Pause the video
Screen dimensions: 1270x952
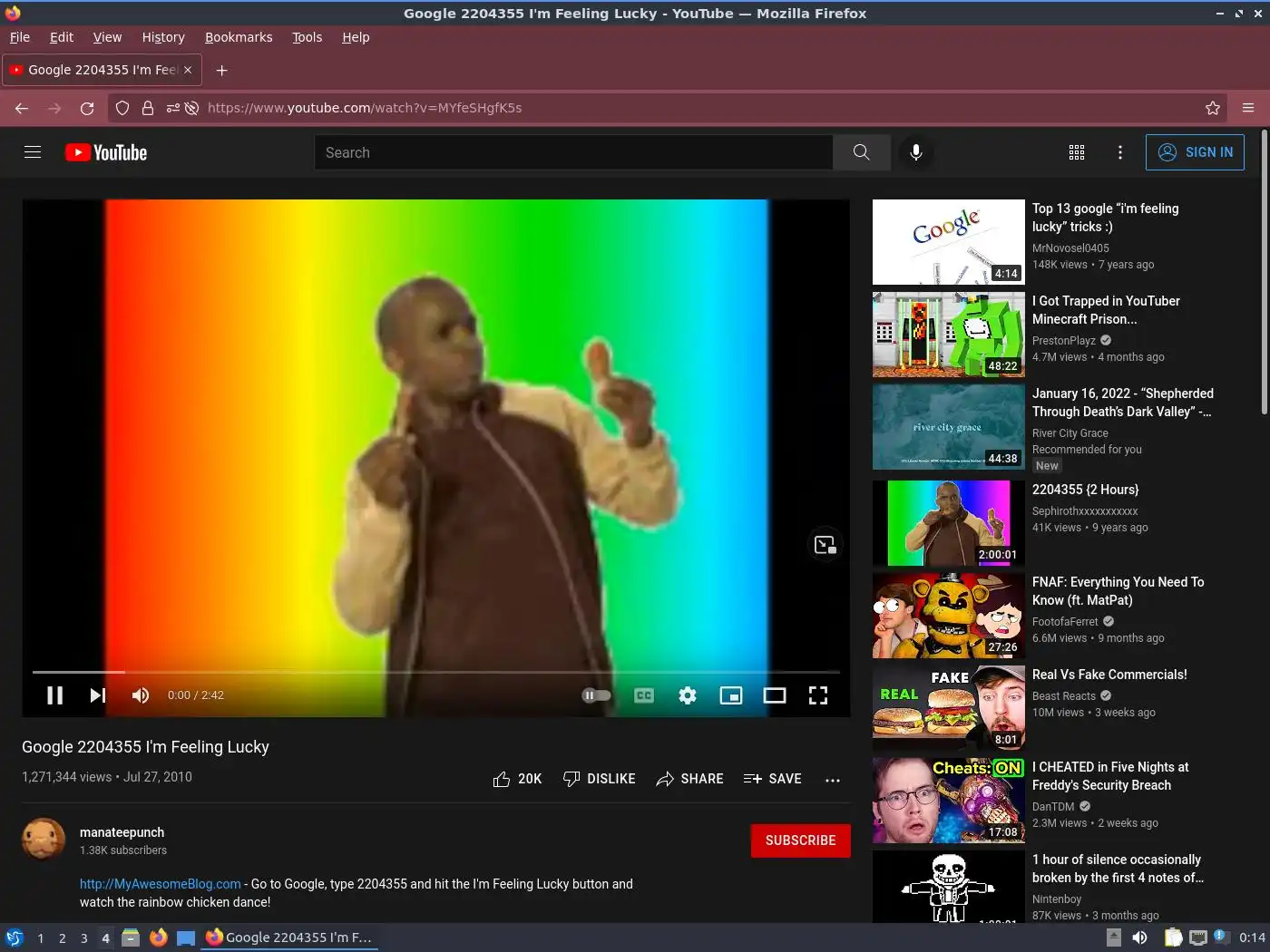click(55, 695)
